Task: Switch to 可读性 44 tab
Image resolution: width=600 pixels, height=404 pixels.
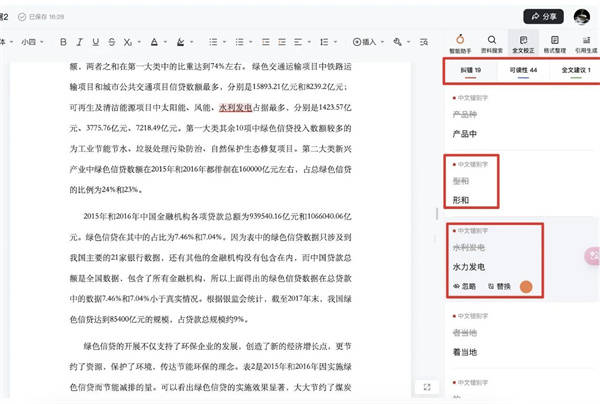Action: tap(523, 71)
